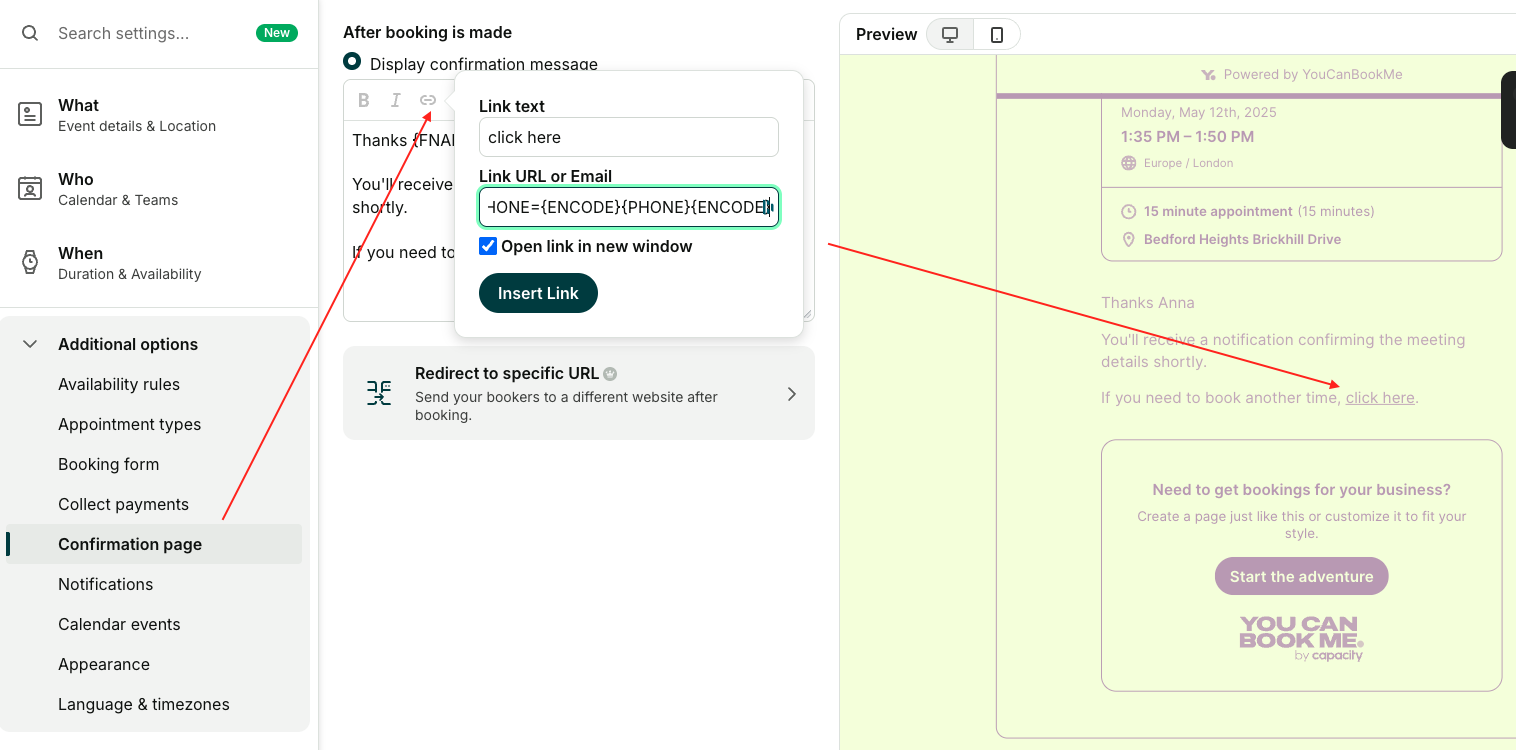Click '1:35 PM – 1:50 PM' time text

pos(1187,136)
